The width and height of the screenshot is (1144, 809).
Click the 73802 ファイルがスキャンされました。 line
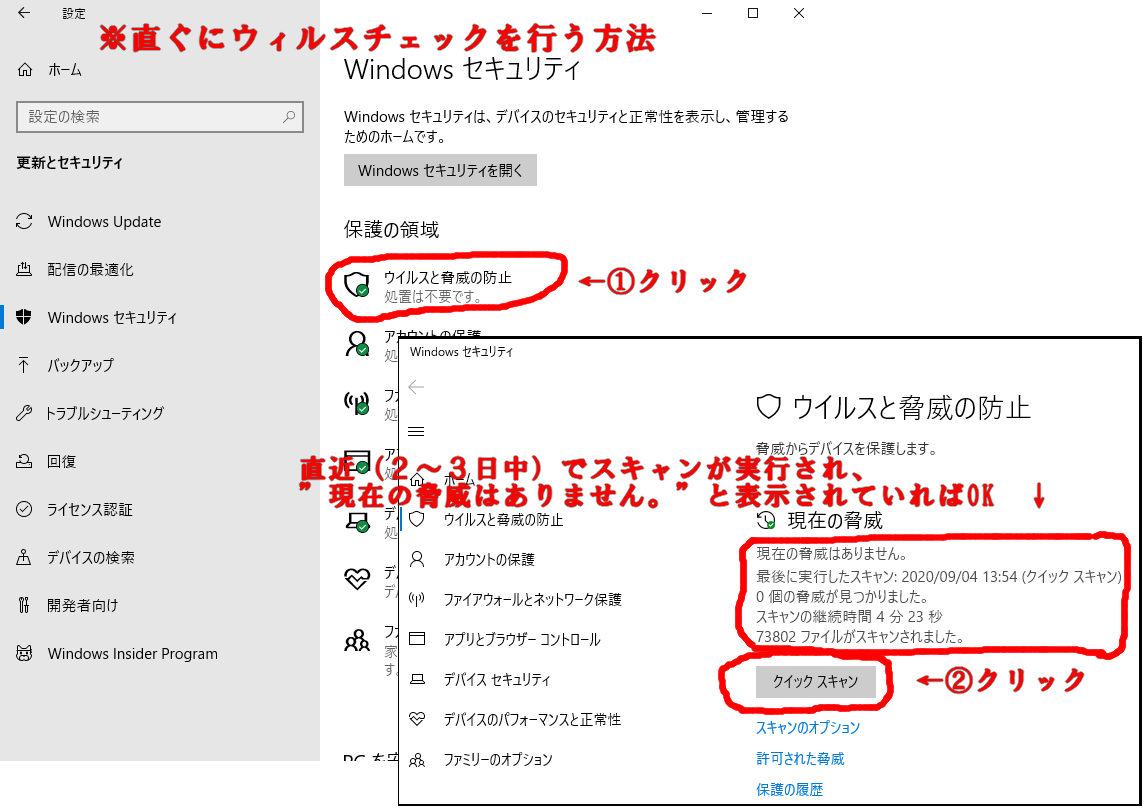click(859, 637)
